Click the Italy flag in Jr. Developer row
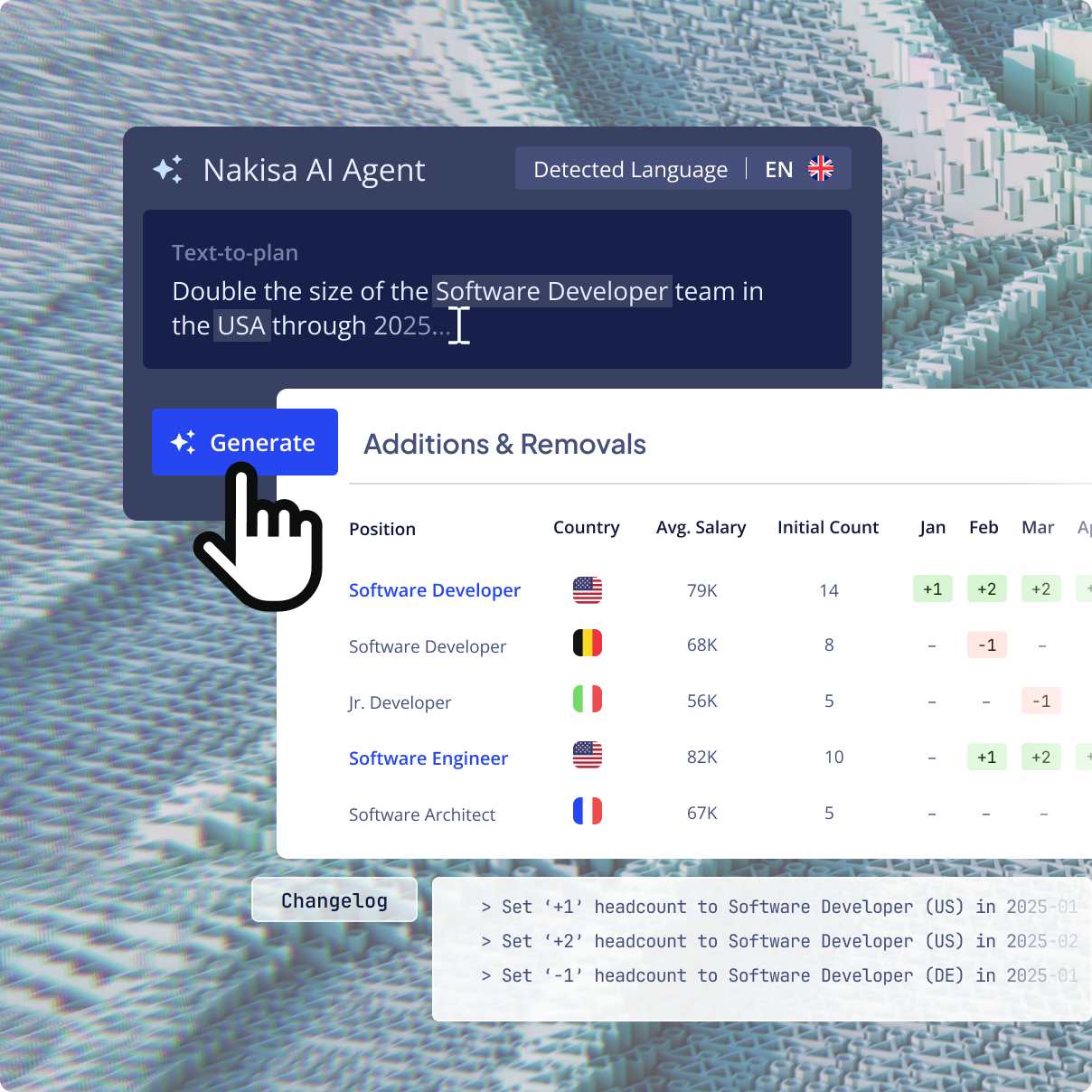Image resolution: width=1092 pixels, height=1092 pixels. click(588, 700)
